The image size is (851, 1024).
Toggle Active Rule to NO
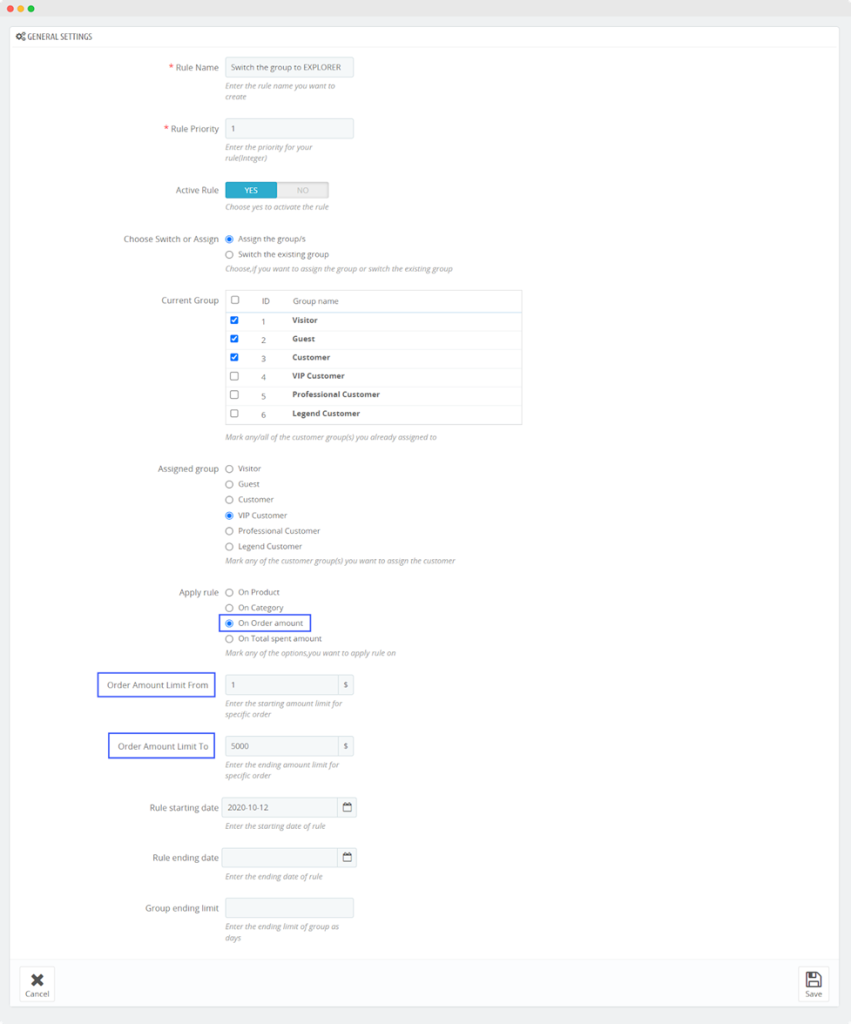point(302,190)
